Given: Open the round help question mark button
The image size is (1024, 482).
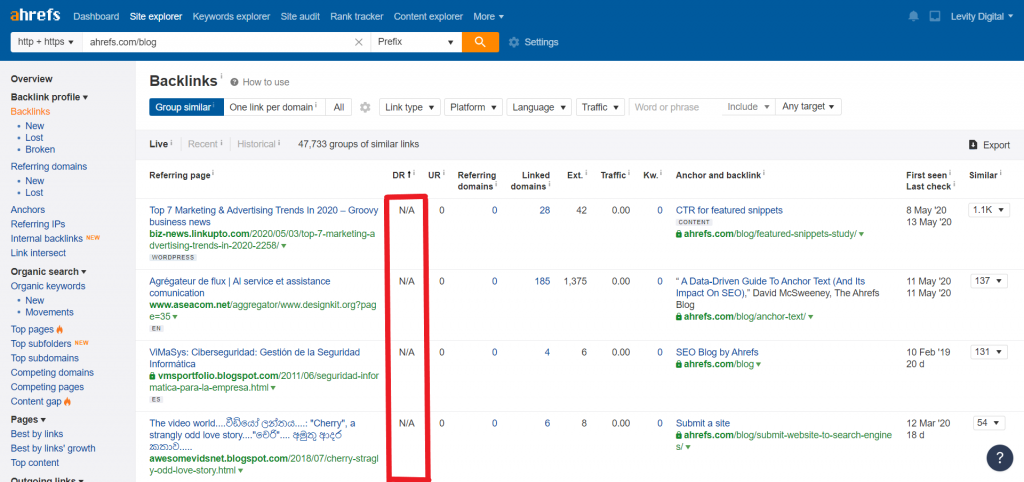Looking at the screenshot, I should point(999,457).
